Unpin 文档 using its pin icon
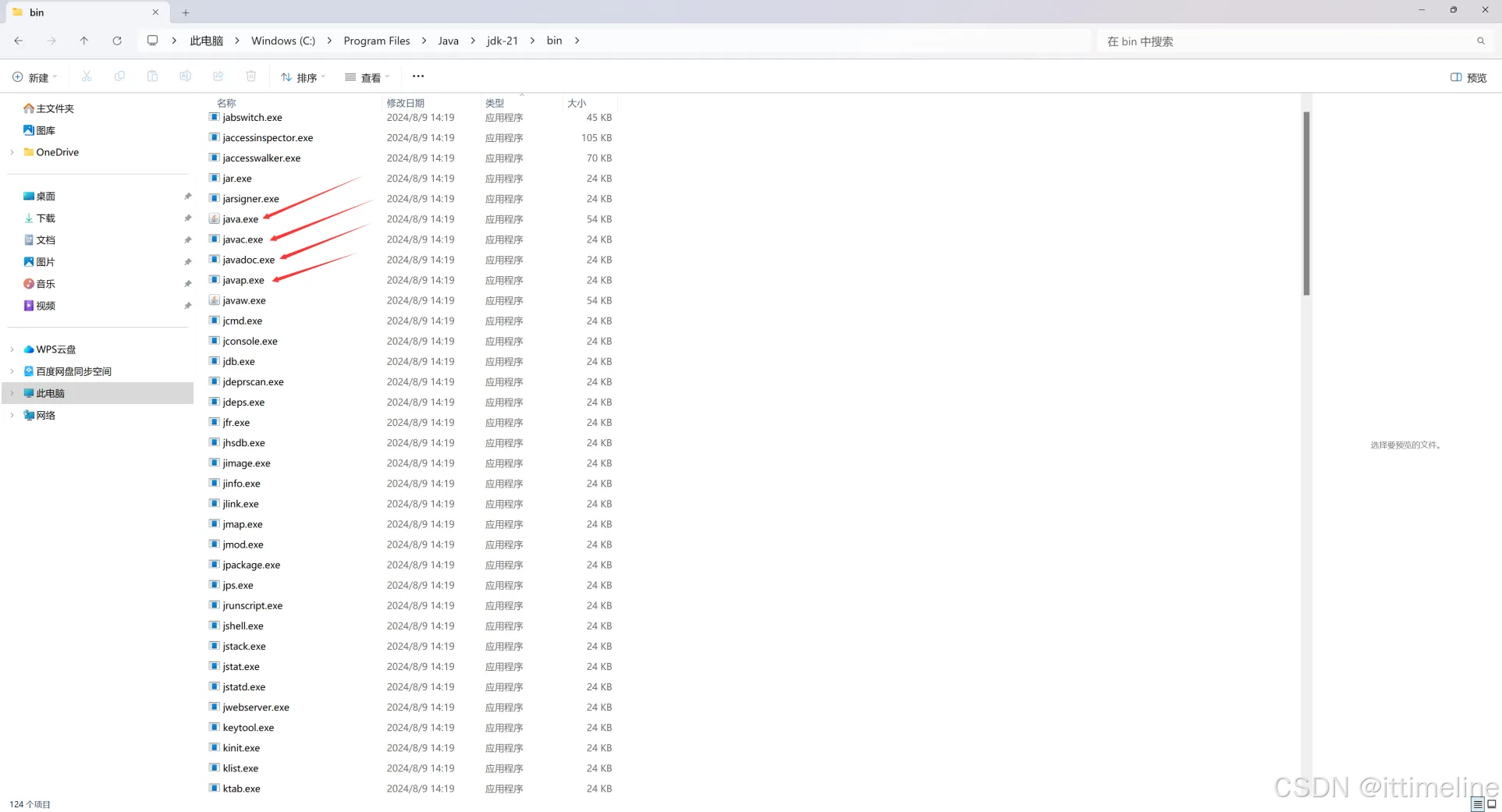This screenshot has height=812, width=1502. pyautogui.click(x=187, y=240)
